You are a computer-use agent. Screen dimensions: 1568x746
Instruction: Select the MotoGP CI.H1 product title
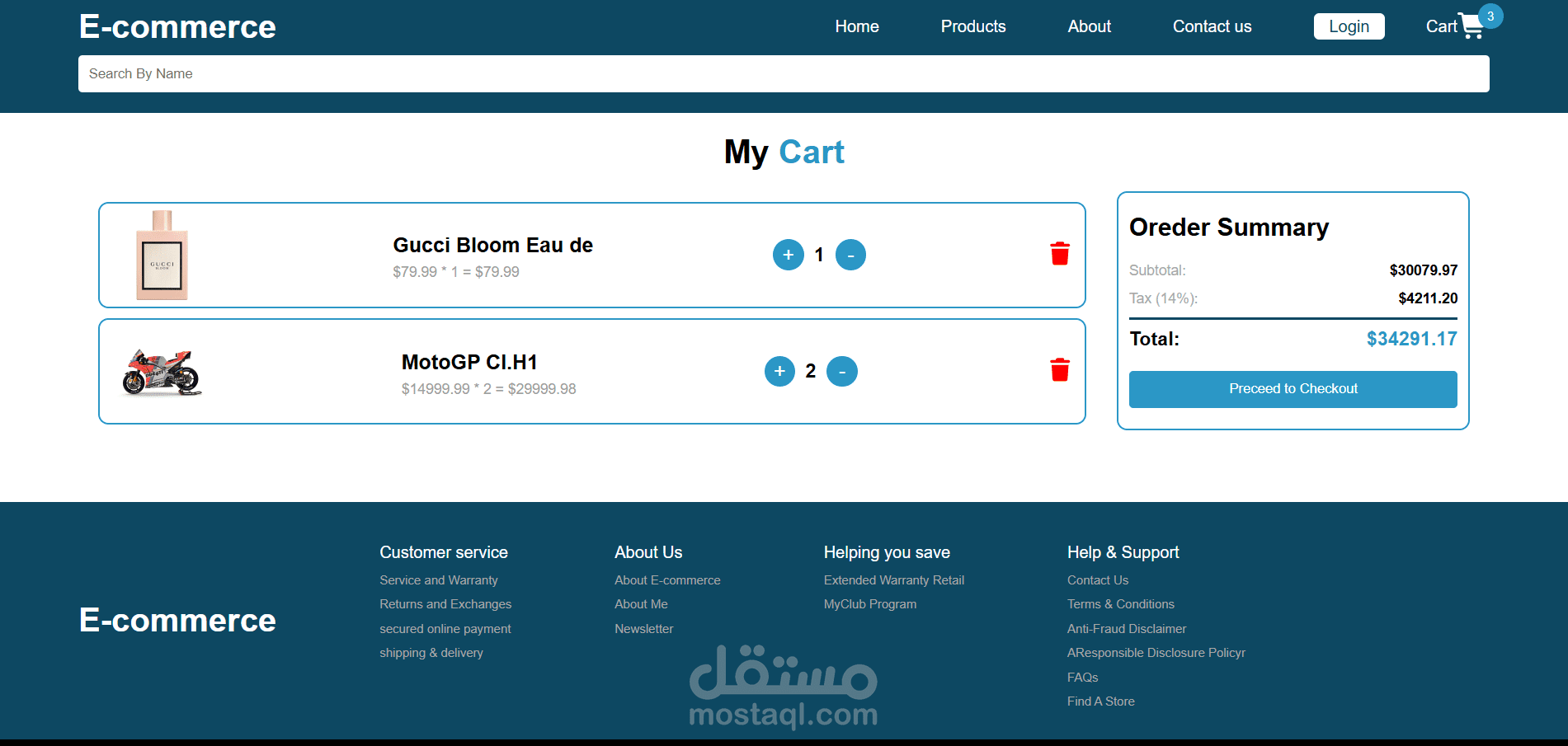[x=469, y=362]
